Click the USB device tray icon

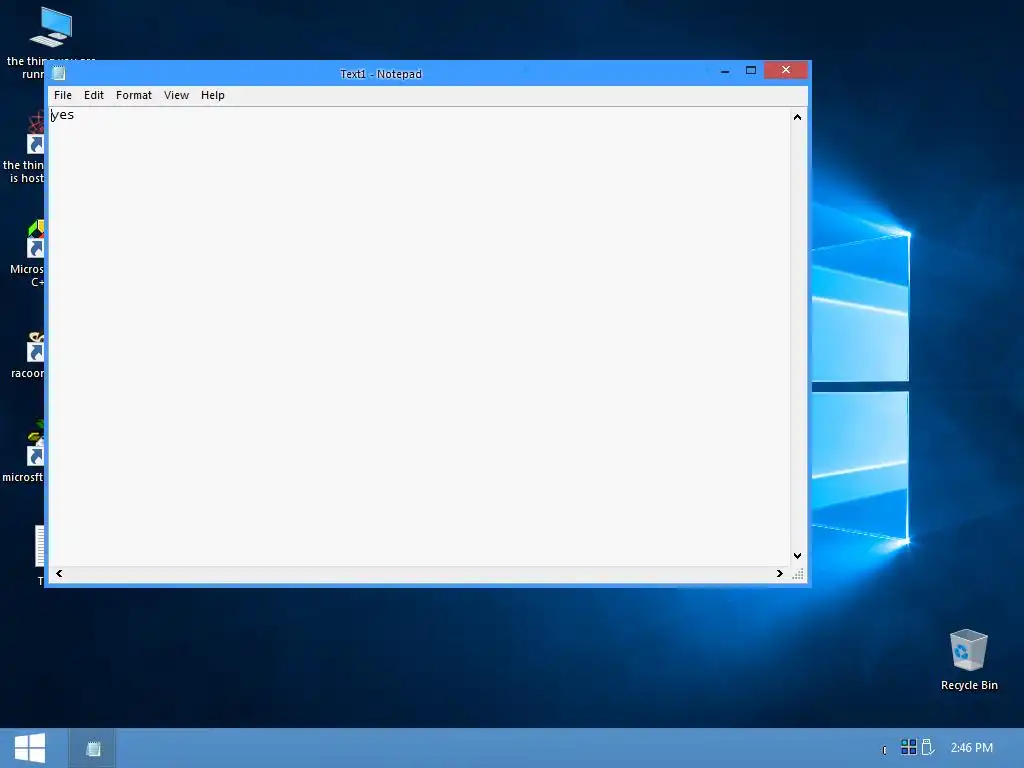927,746
